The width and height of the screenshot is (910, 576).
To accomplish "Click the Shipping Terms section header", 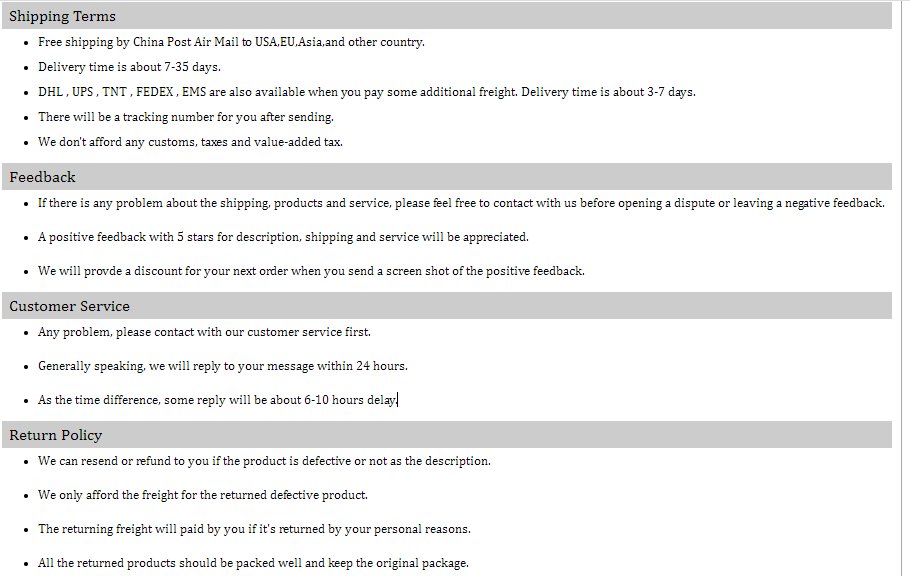I will click(447, 16).
